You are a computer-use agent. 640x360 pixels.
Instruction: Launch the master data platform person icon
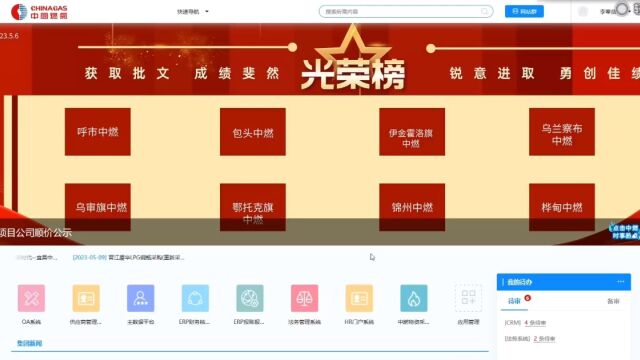click(x=140, y=298)
